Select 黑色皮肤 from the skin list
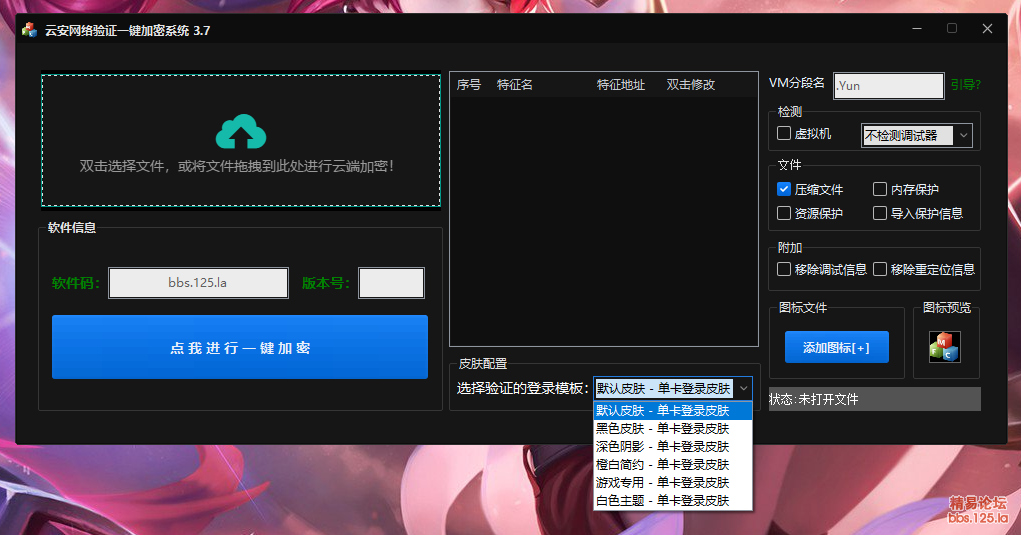1021x535 pixels. tap(662, 428)
